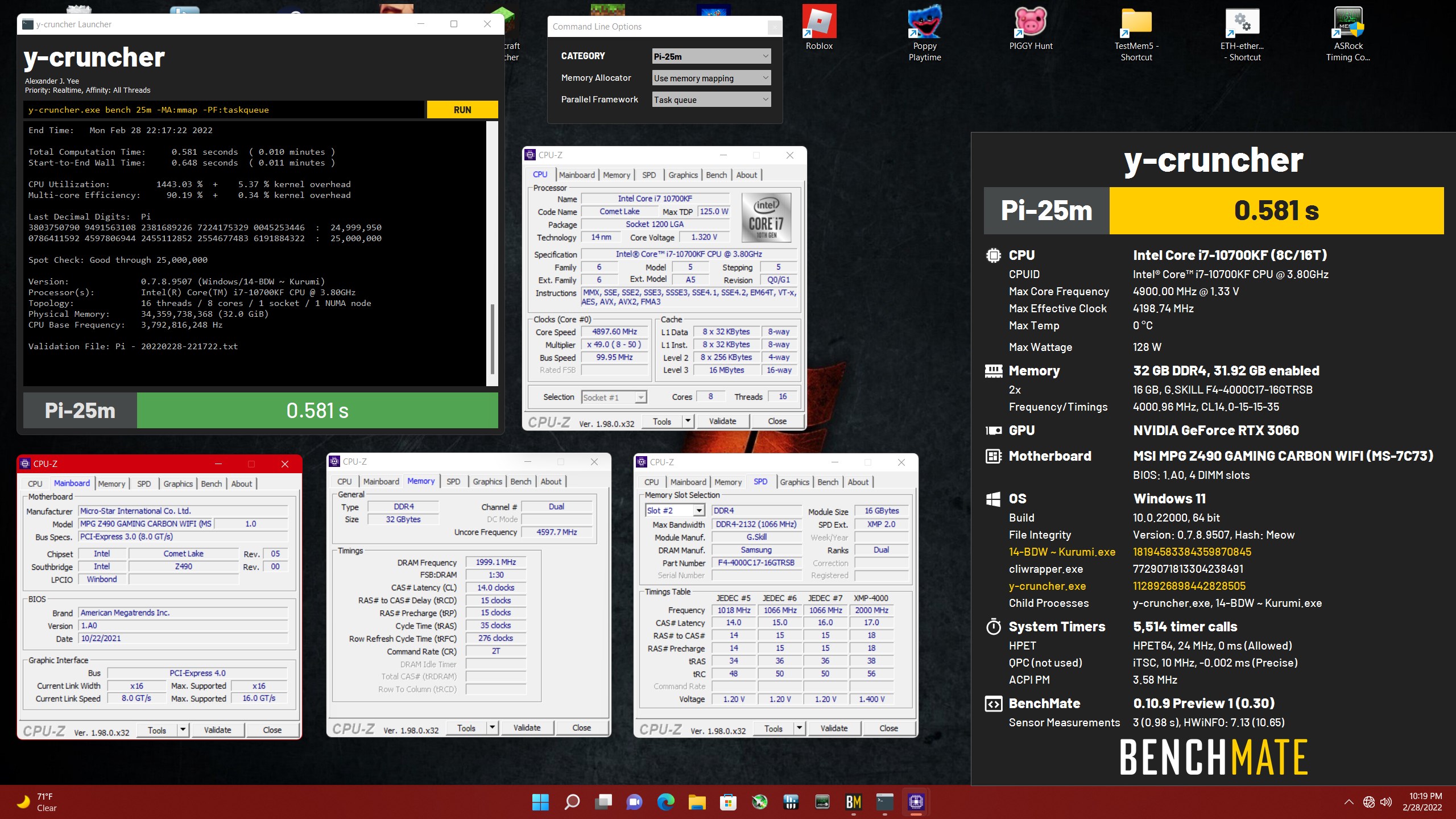Select Graphics tab in CPU-Z CPU window

coord(682,175)
